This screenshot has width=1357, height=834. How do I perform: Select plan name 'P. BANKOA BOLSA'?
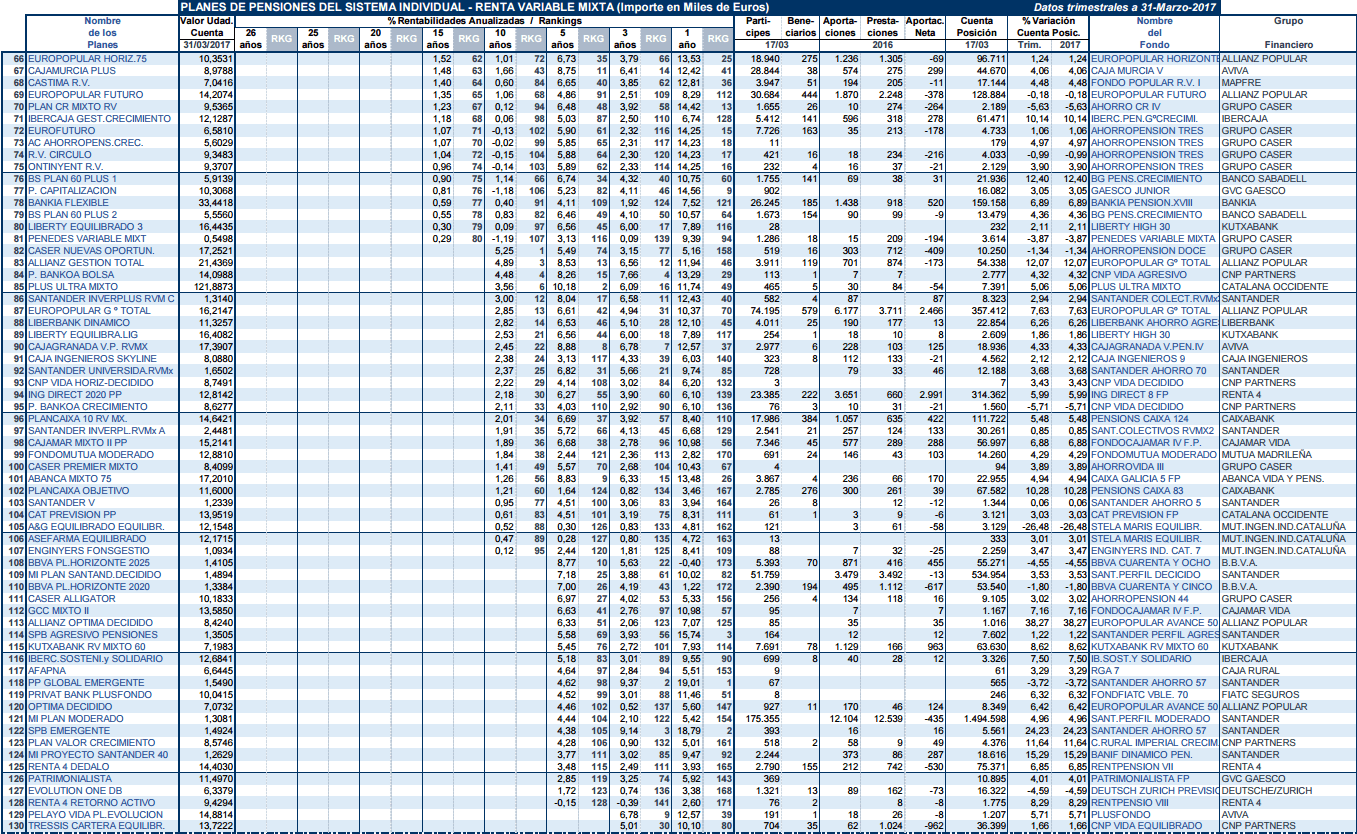click(73, 275)
